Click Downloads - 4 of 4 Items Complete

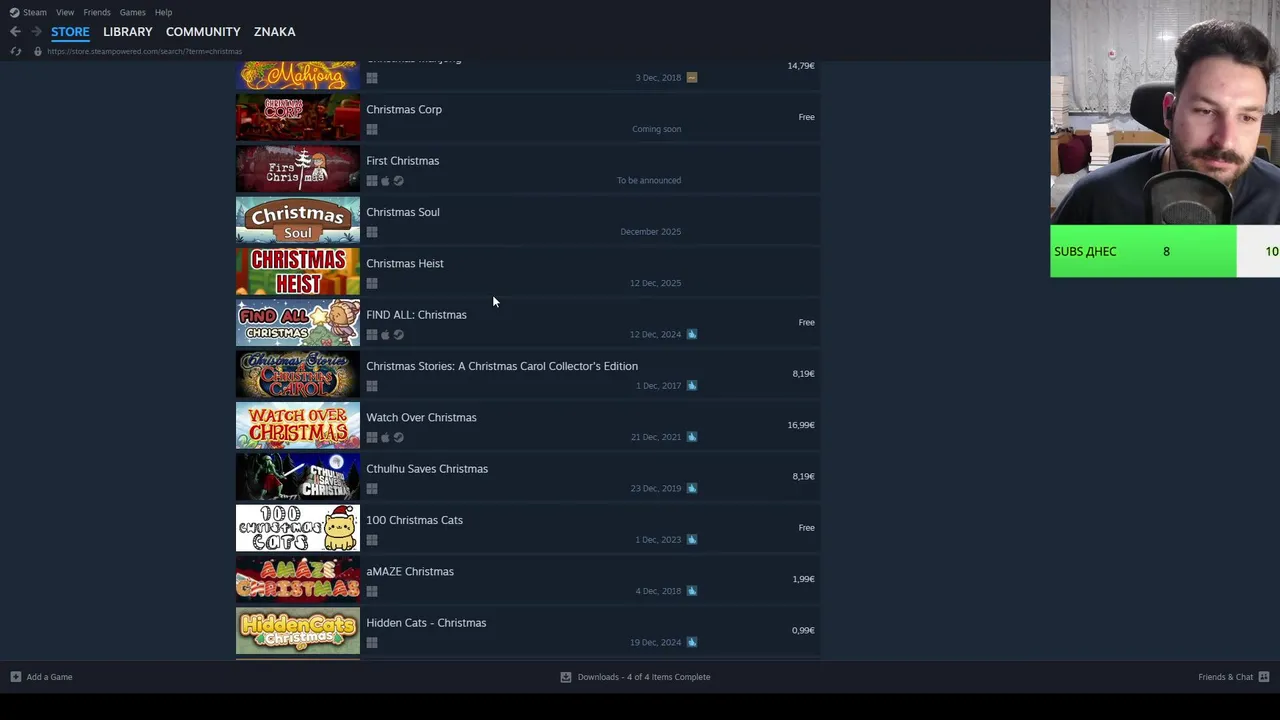[x=644, y=677]
